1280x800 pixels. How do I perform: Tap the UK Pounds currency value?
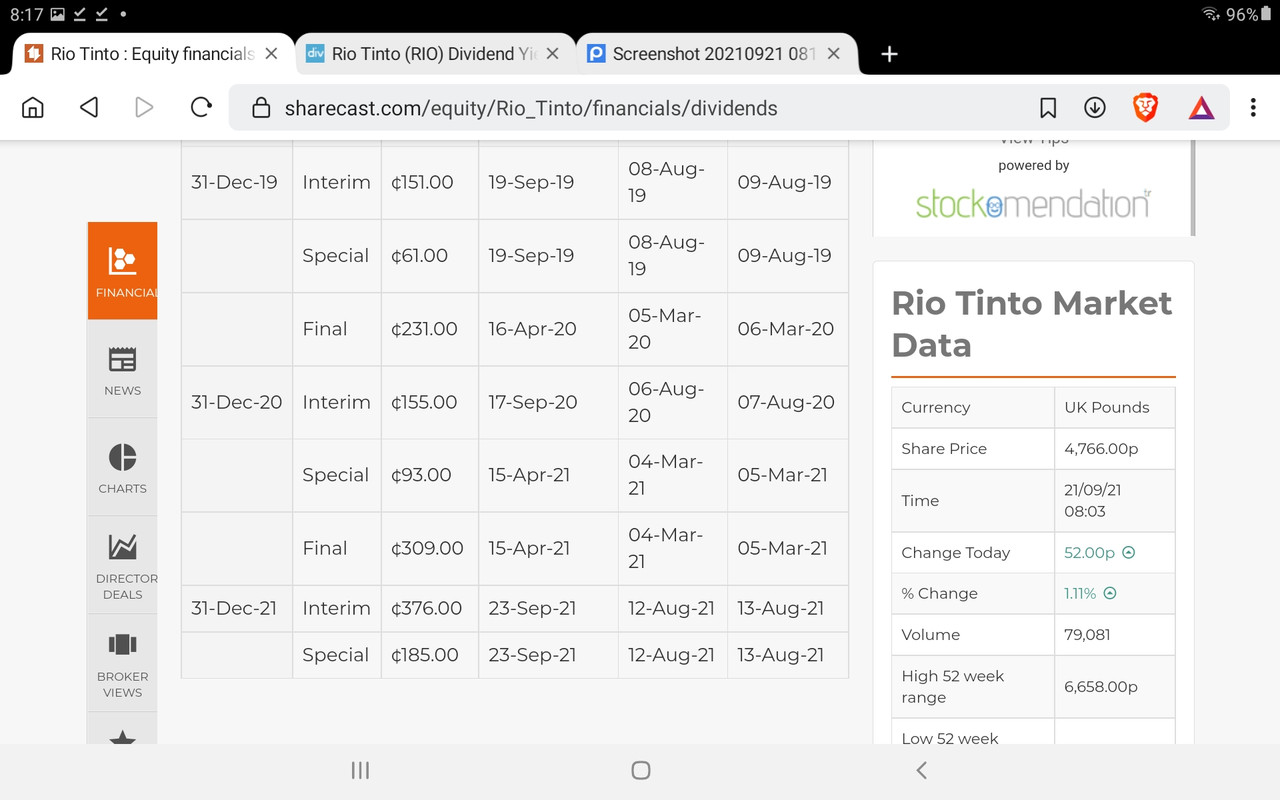[x=1107, y=407]
